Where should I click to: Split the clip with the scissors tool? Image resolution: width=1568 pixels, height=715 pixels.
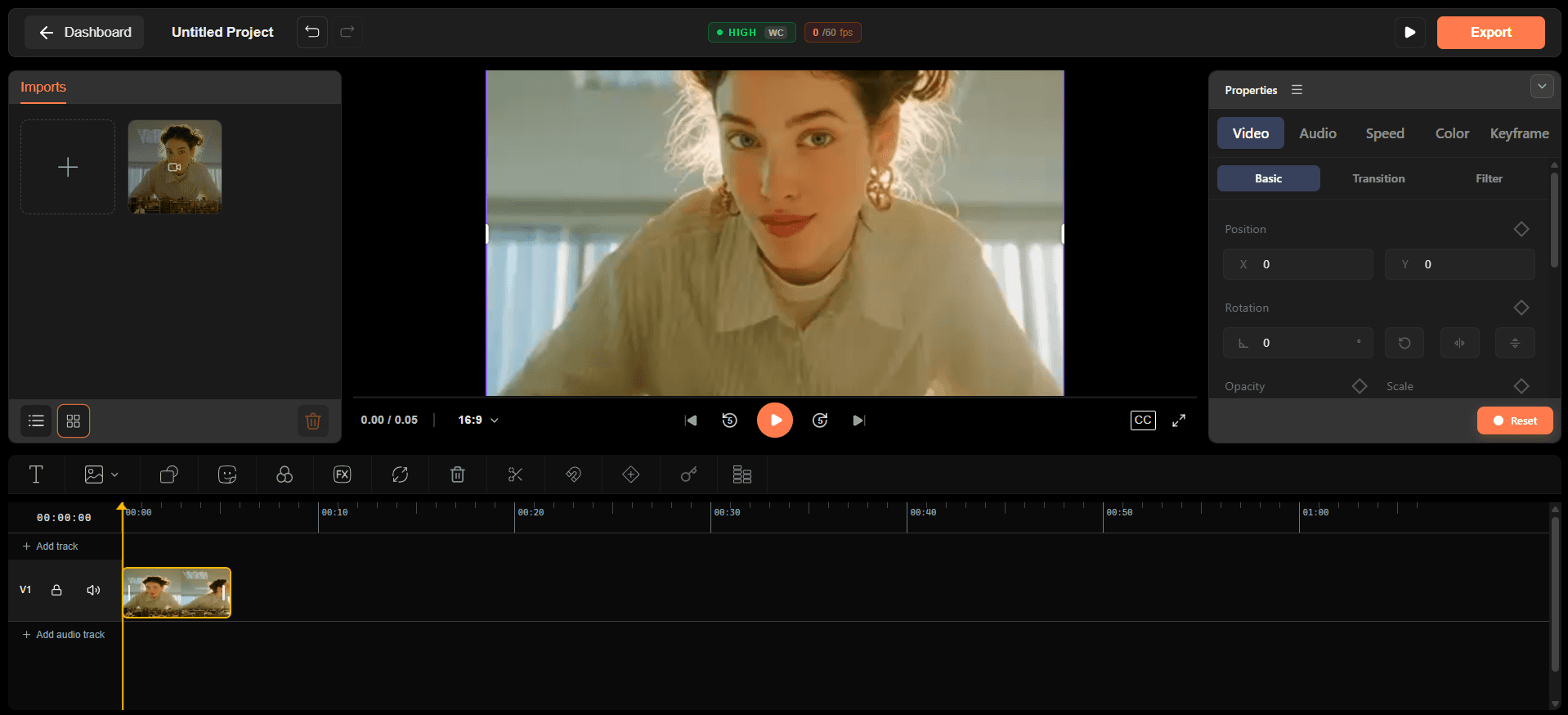tap(515, 474)
